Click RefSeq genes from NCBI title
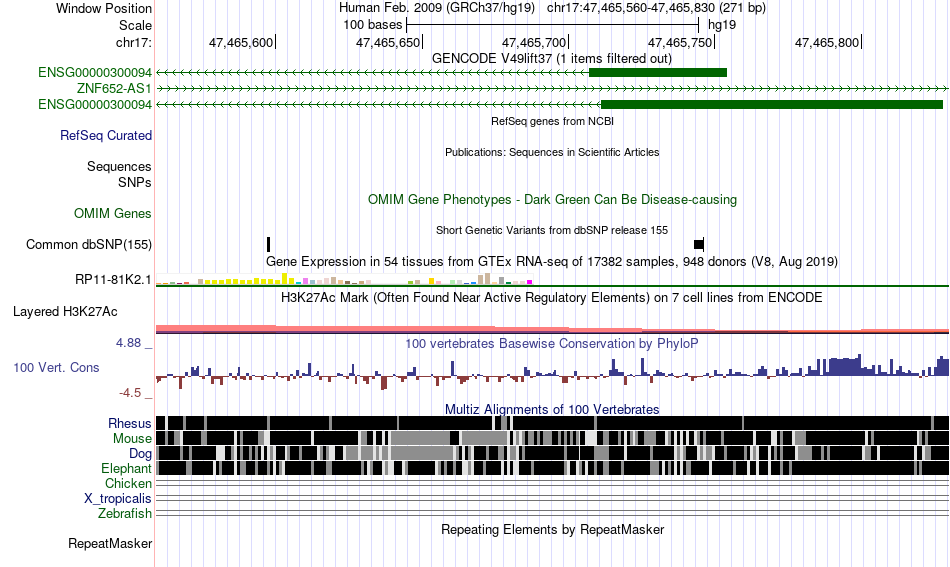The width and height of the screenshot is (950, 567). coord(552,121)
